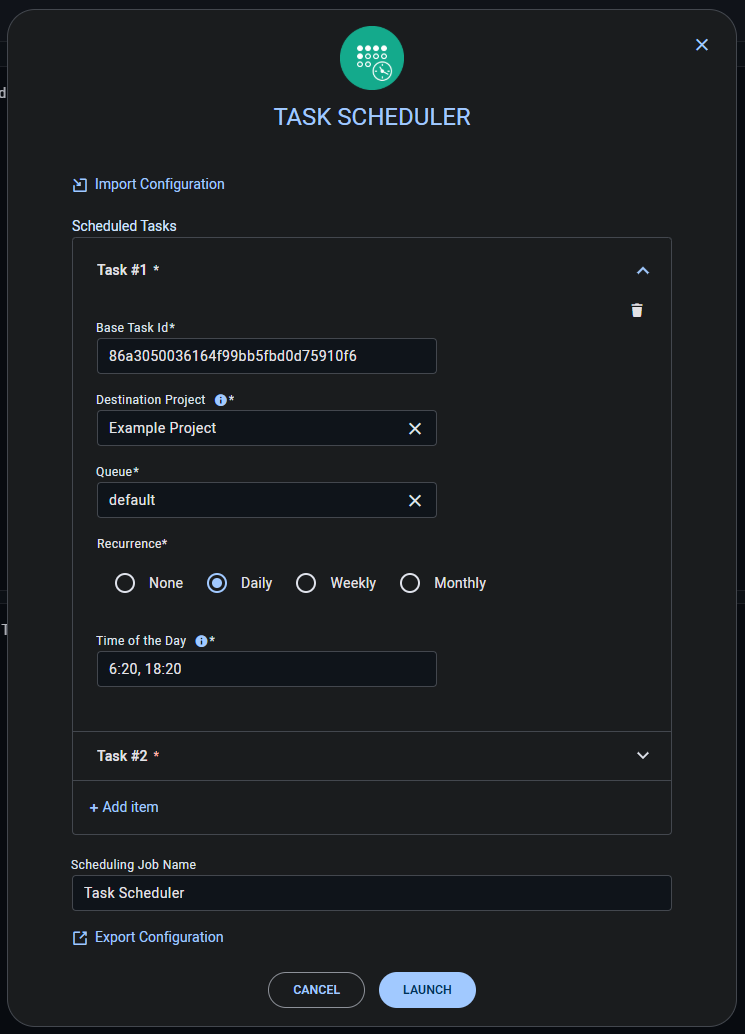The width and height of the screenshot is (745, 1034).
Task: Click the Task Scheduler logo icon
Action: (x=371, y=58)
